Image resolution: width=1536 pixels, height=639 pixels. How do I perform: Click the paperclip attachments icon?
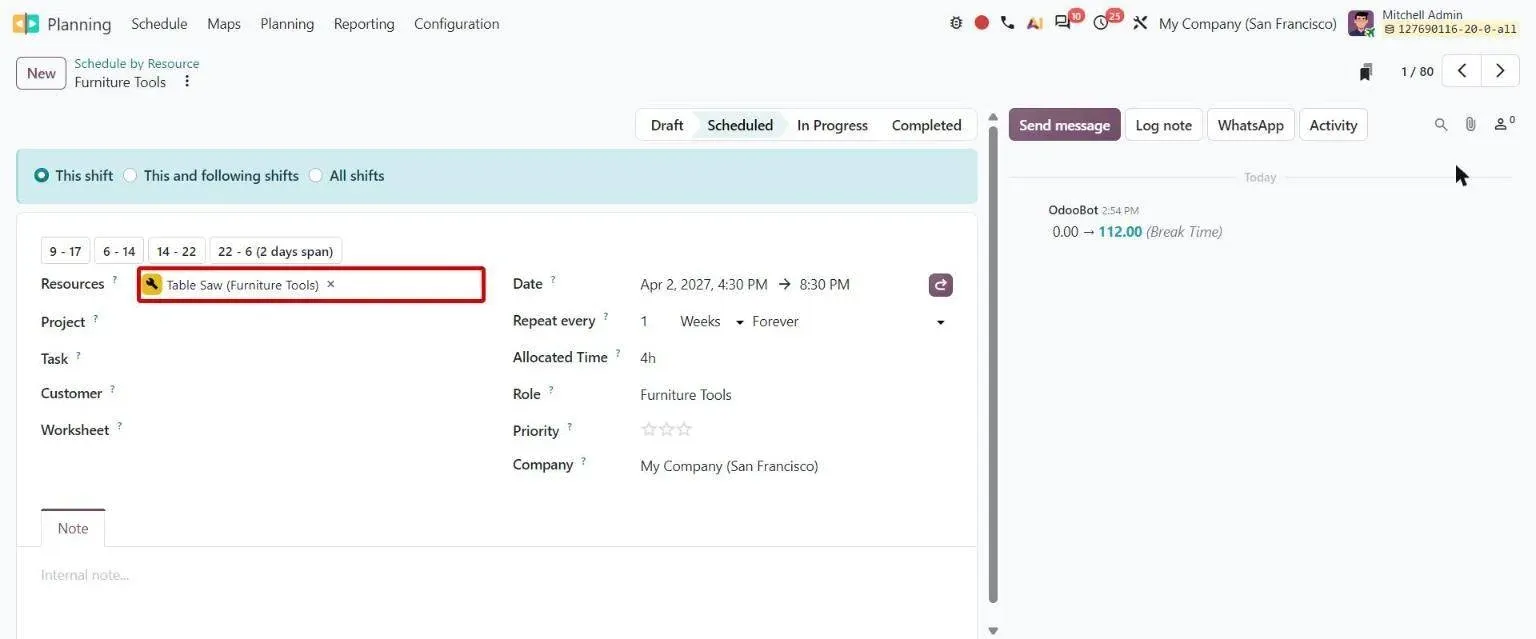click(1470, 125)
